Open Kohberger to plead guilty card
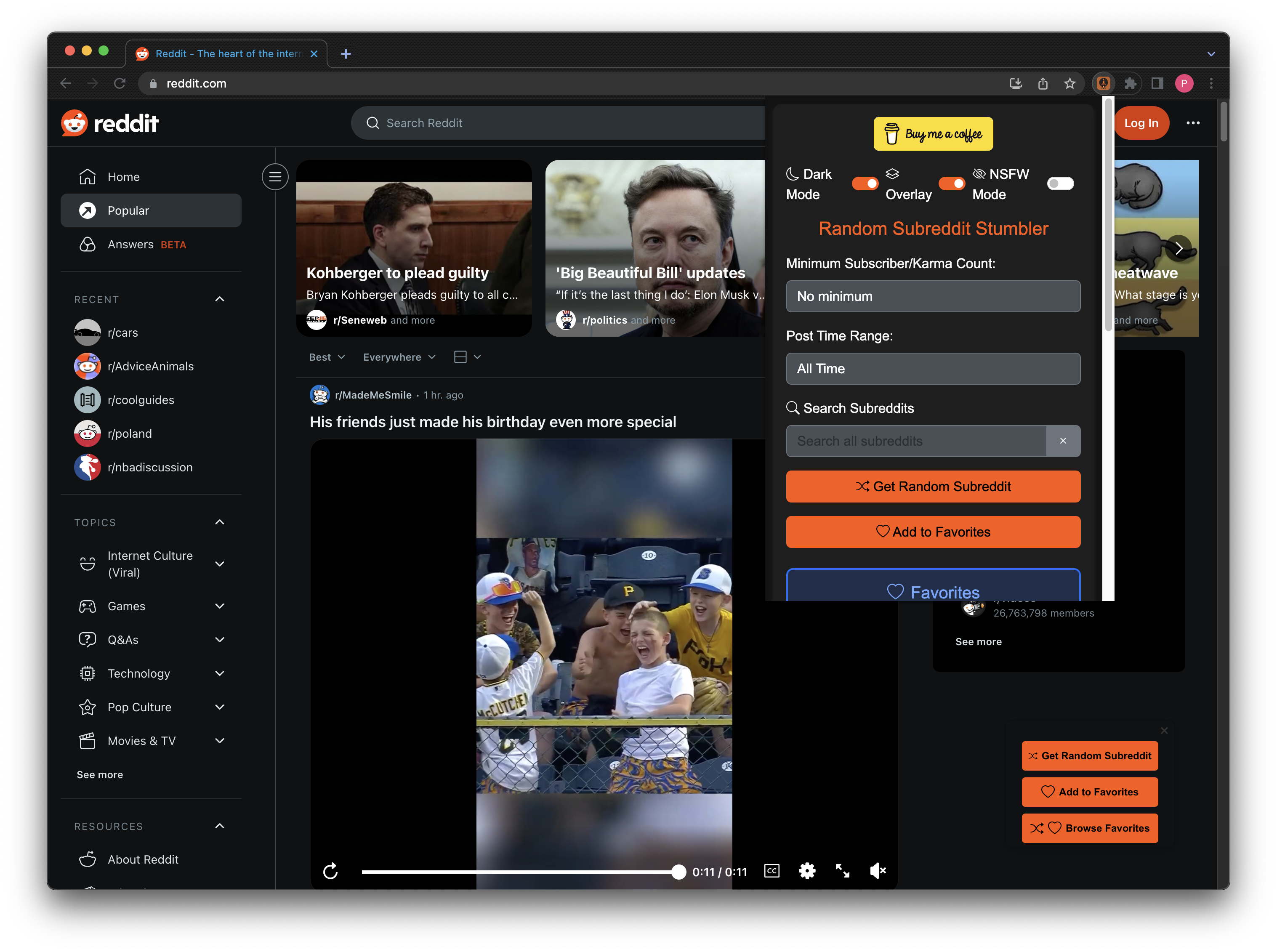Screen dimensions: 1277x952 [x=413, y=248]
